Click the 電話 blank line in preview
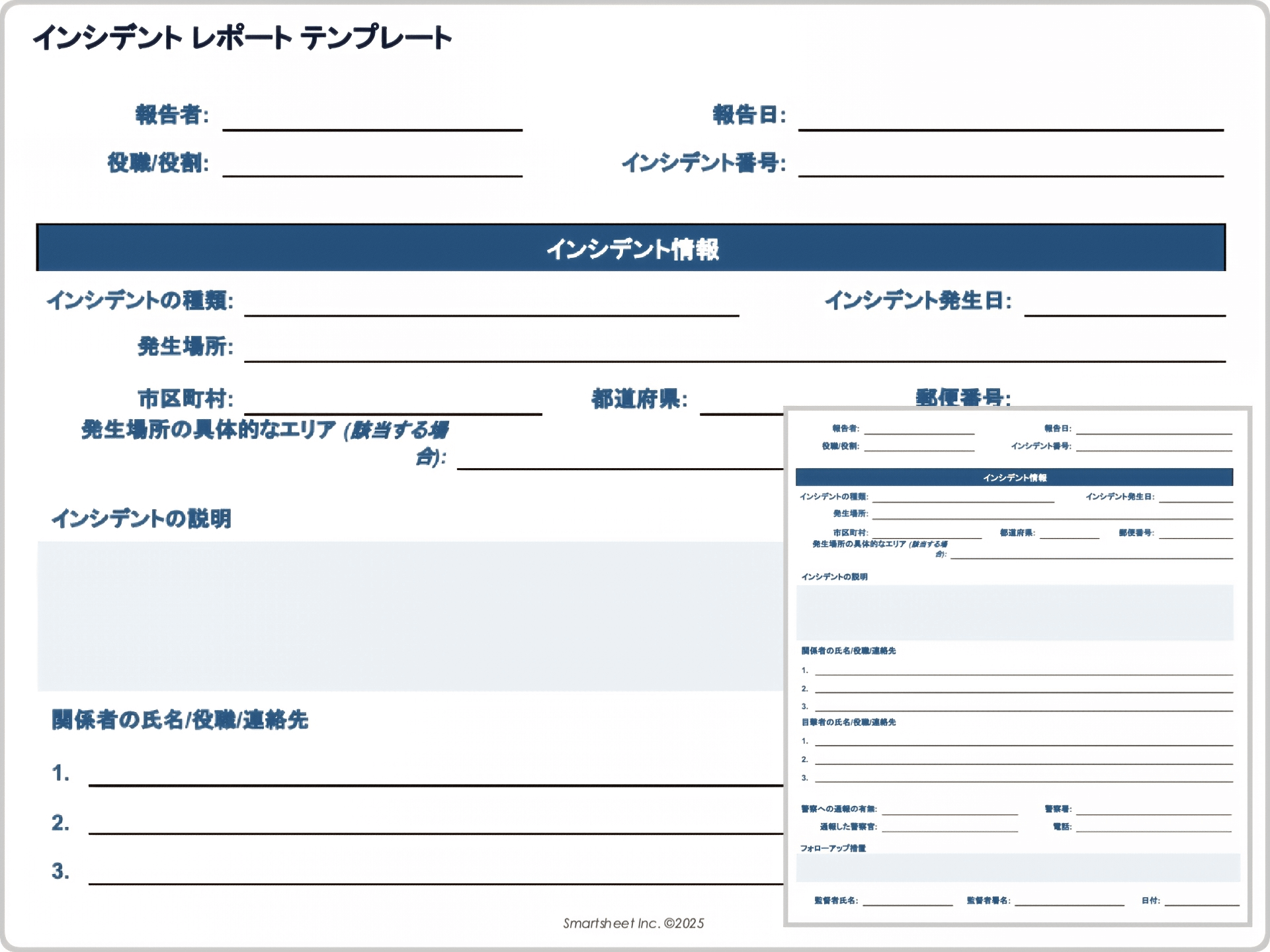Screen dimensions: 1270x952 [x=1154, y=831]
